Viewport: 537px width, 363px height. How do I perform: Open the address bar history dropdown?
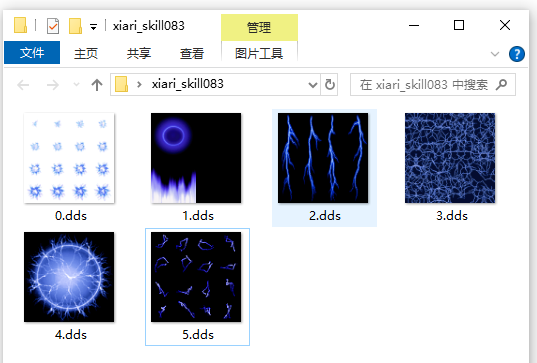click(312, 85)
